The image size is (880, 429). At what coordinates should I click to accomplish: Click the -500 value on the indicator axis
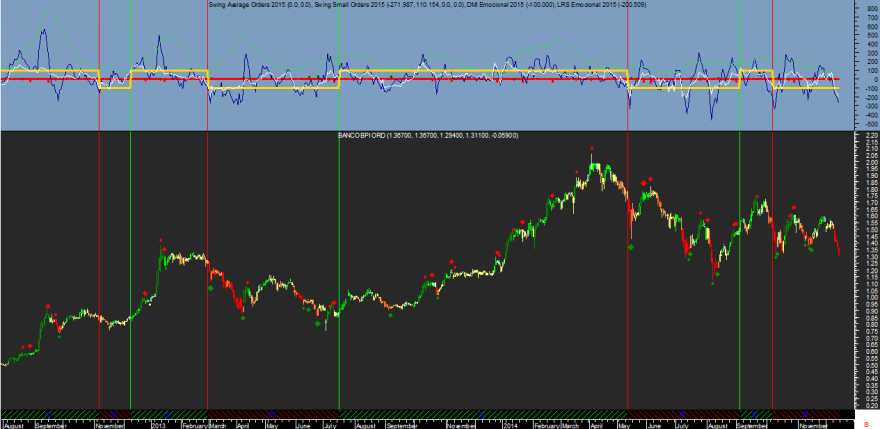click(871, 124)
